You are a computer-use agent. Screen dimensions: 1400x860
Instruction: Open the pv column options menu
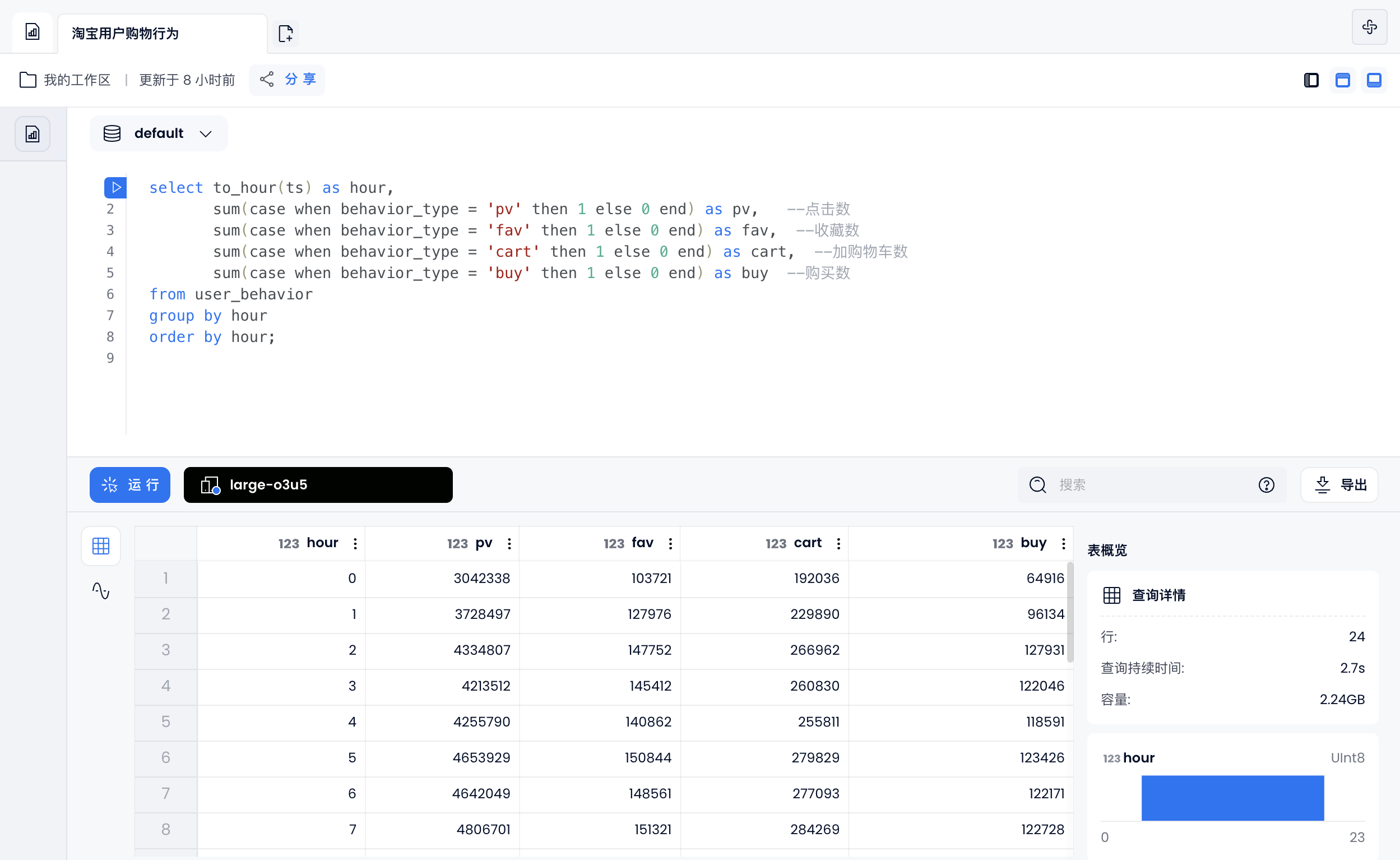509,544
